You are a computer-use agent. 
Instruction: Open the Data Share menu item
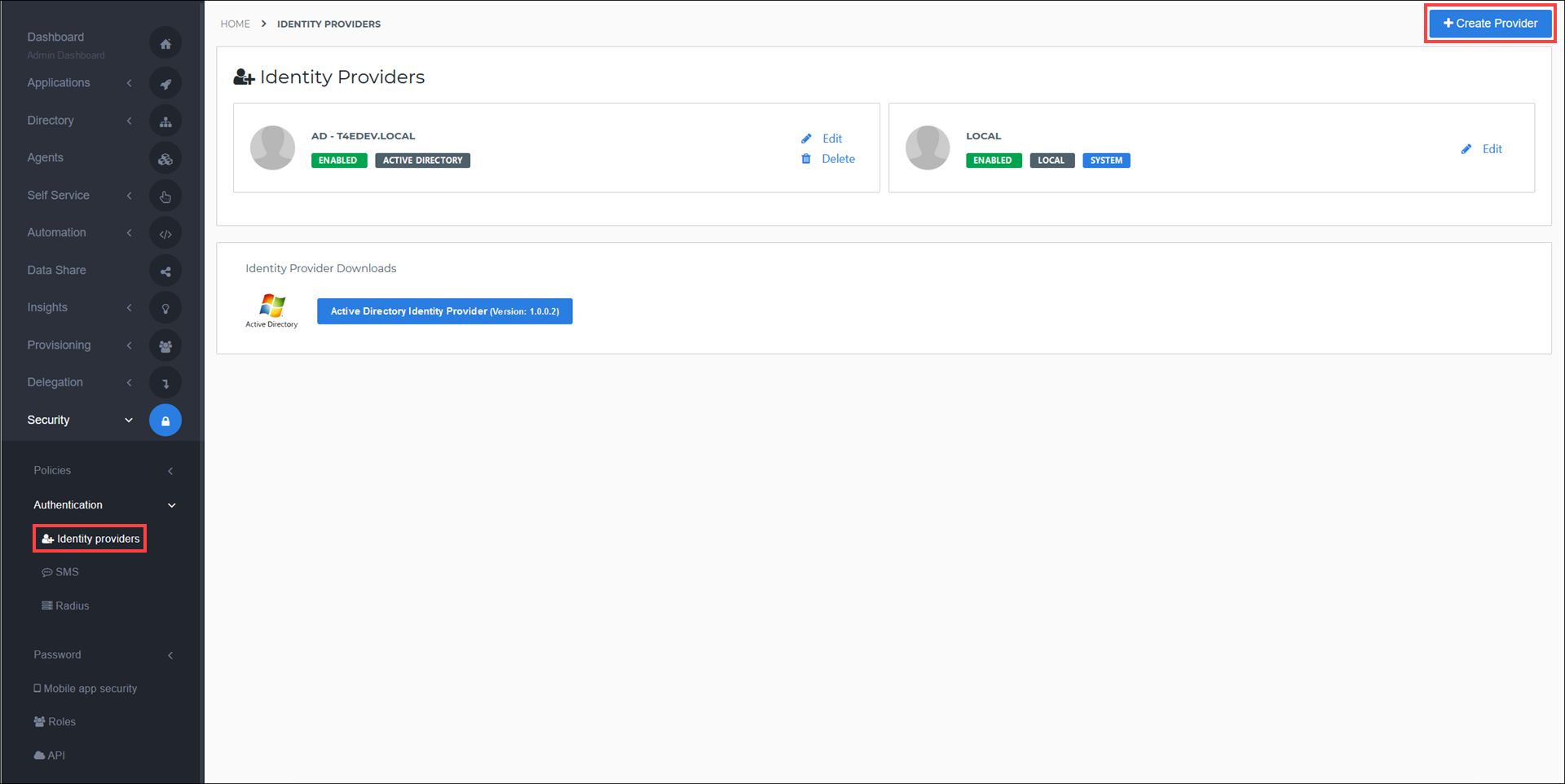(x=56, y=270)
